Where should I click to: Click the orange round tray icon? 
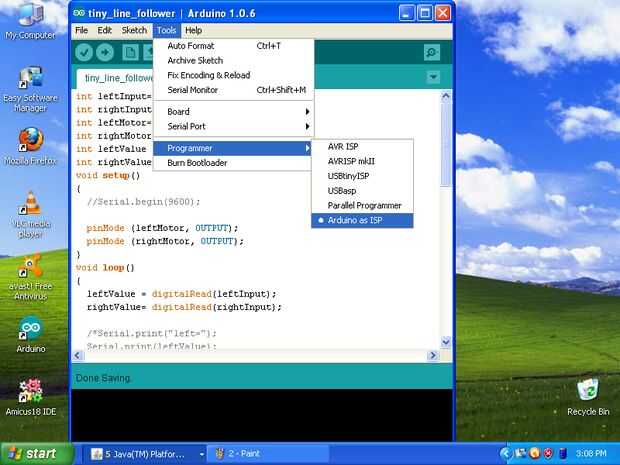pos(534,453)
